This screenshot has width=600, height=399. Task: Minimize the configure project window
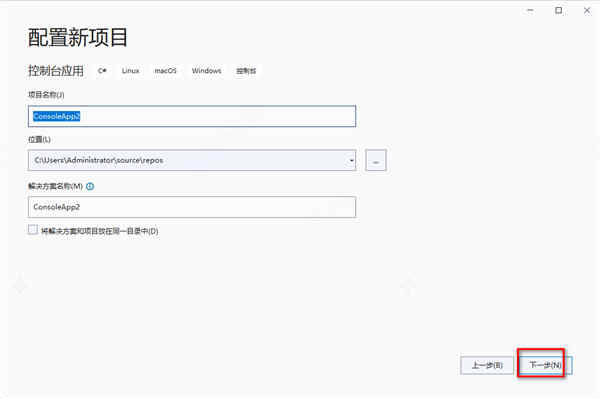(x=530, y=10)
